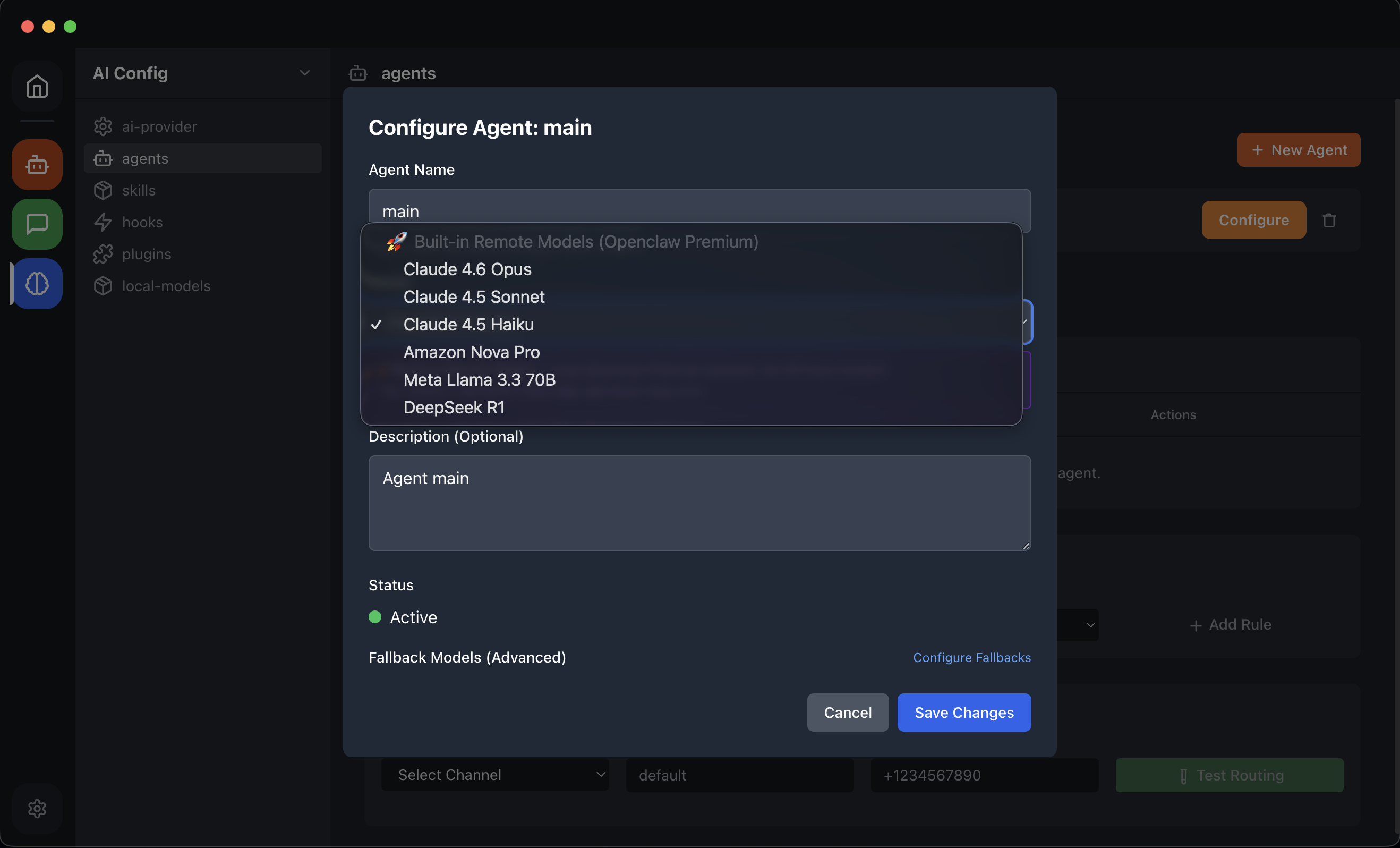This screenshot has height=848, width=1400.
Task: Click the Save Changes button
Action: (x=964, y=712)
